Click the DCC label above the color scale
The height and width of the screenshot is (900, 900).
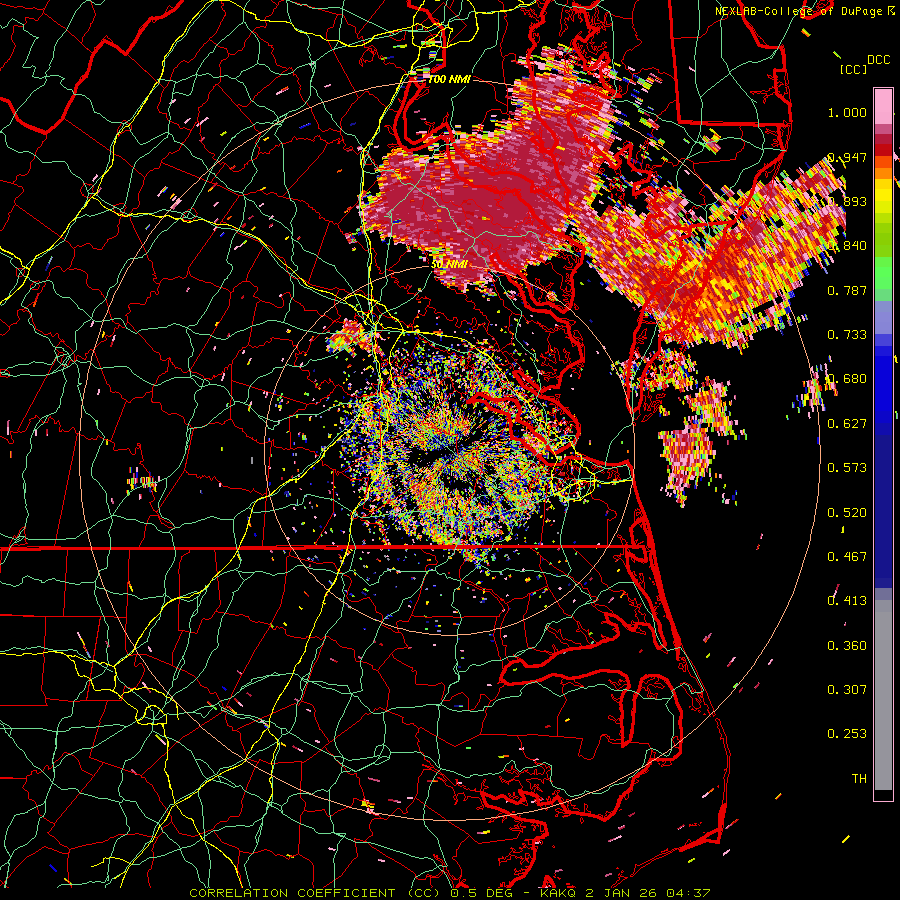(878, 60)
